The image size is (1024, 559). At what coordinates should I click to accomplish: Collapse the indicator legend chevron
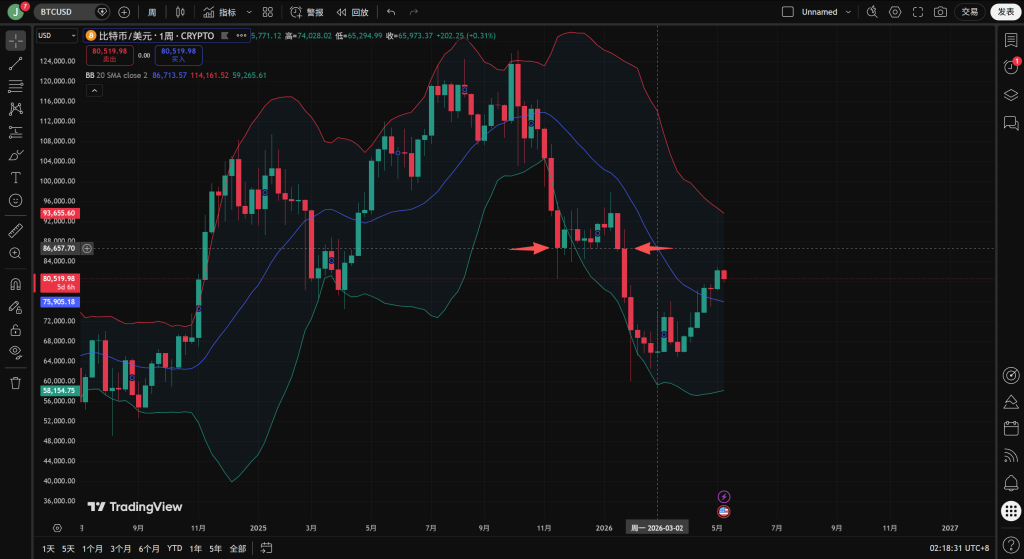pos(94,90)
